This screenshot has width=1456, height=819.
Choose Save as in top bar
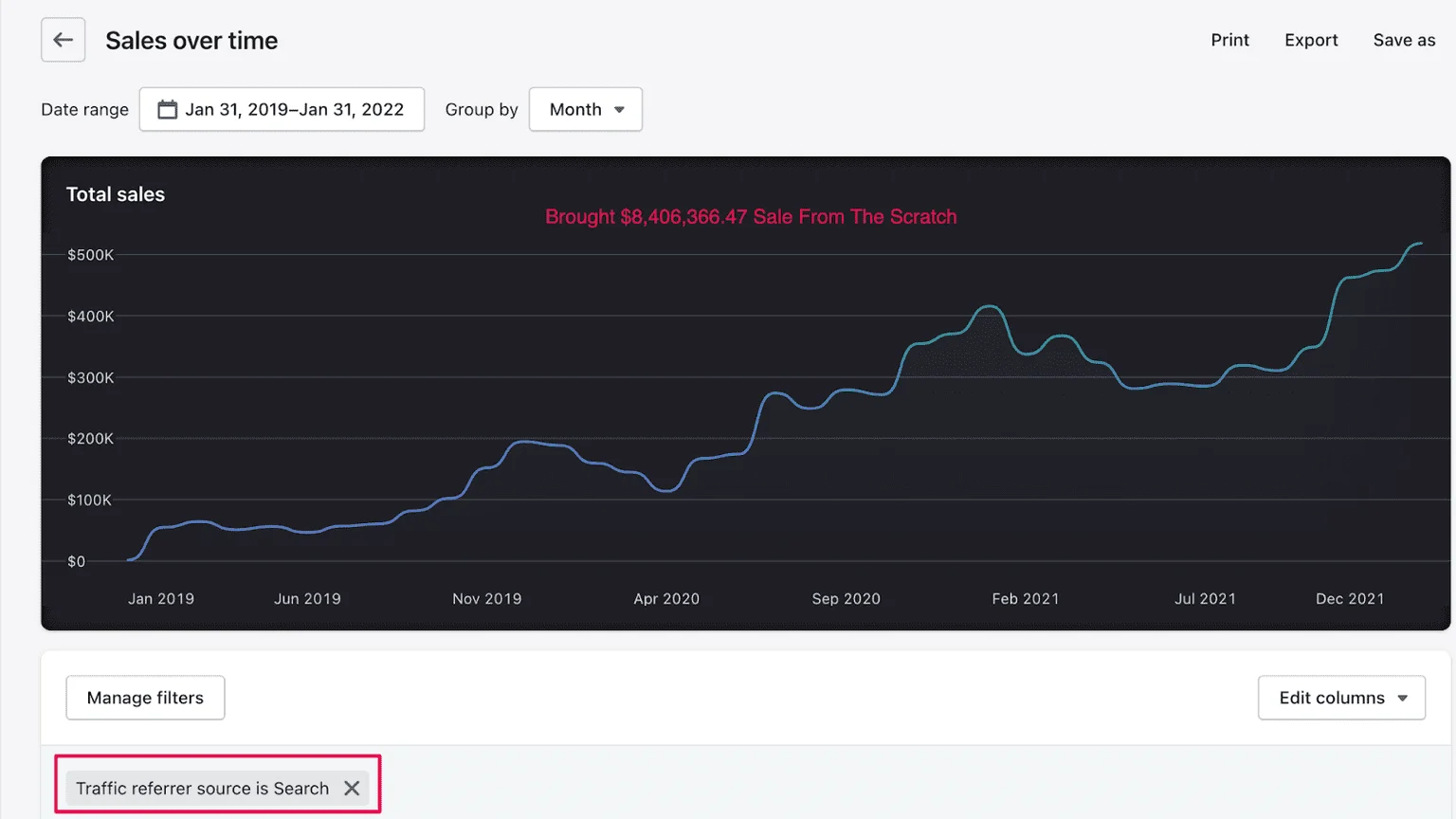[x=1404, y=40]
